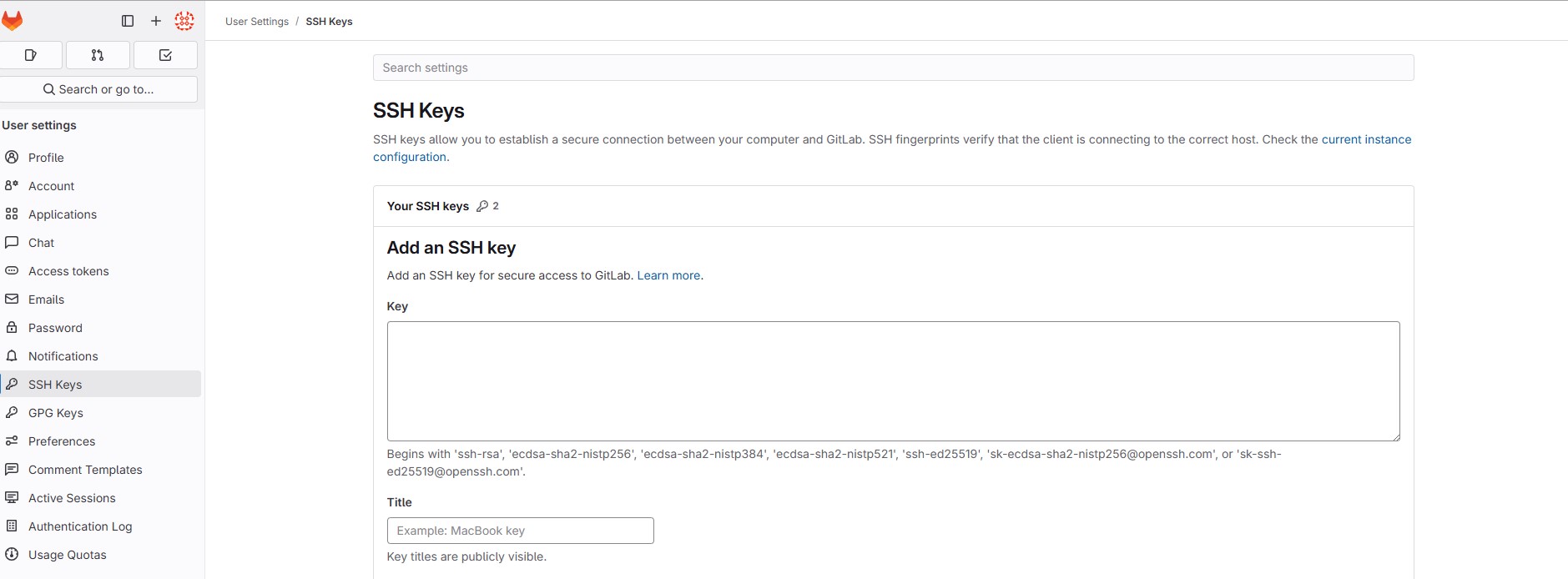Open assigned issues icon button
The height and width of the screenshot is (579, 1568).
pyautogui.click(x=31, y=55)
